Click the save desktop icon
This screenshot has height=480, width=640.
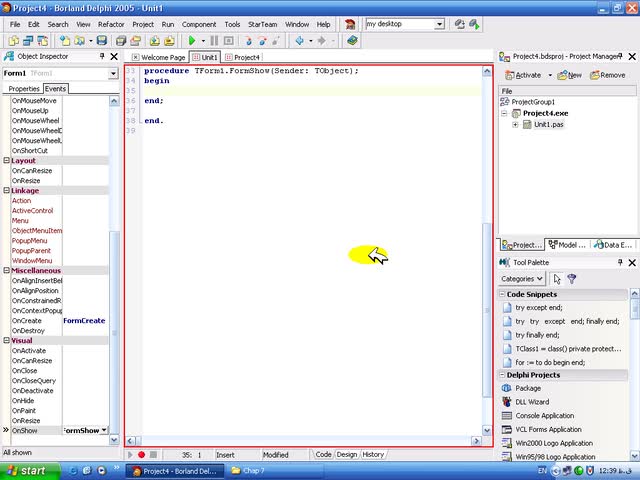coord(460,24)
